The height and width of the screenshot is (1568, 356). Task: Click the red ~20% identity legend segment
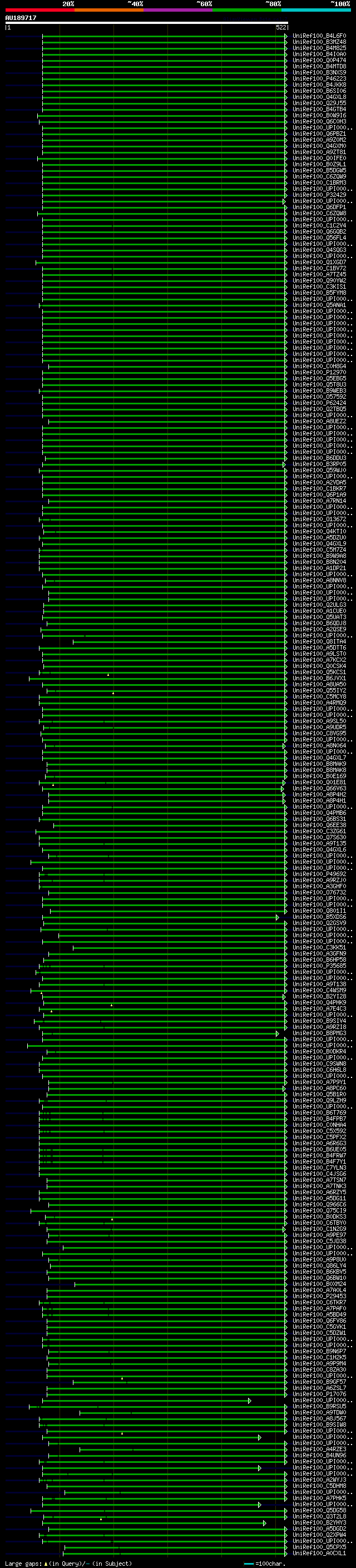point(39,10)
